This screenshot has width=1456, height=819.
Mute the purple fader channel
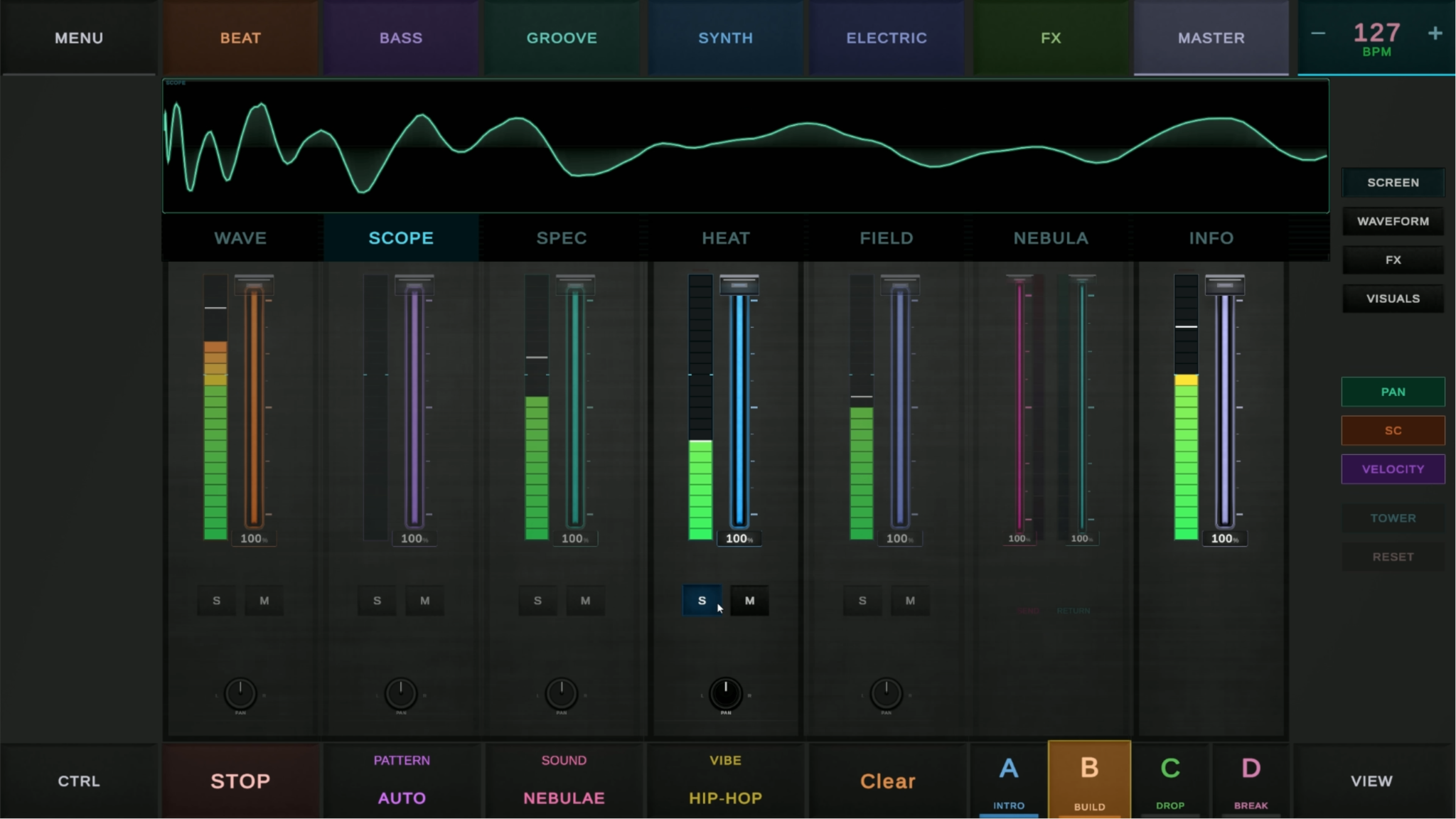click(424, 601)
